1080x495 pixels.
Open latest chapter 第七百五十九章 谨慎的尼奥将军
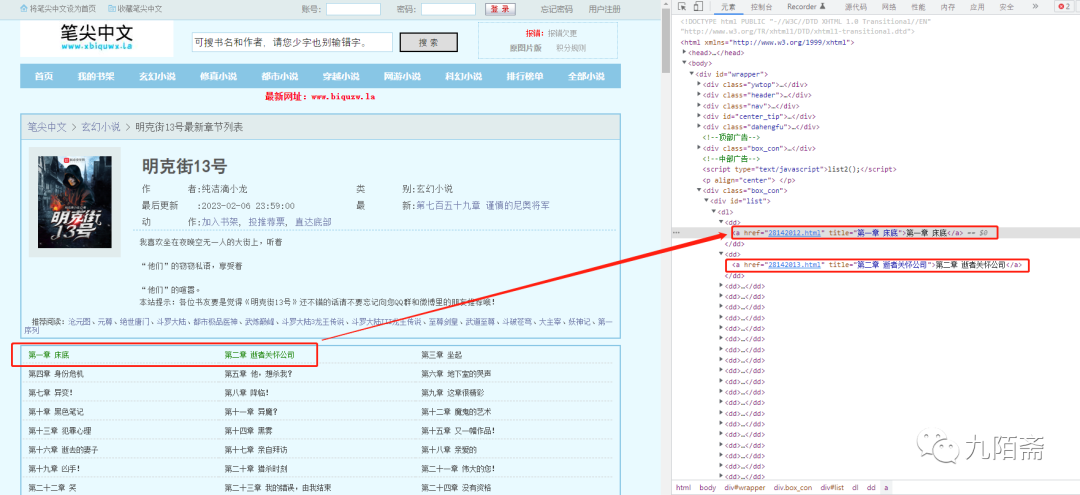click(483, 206)
